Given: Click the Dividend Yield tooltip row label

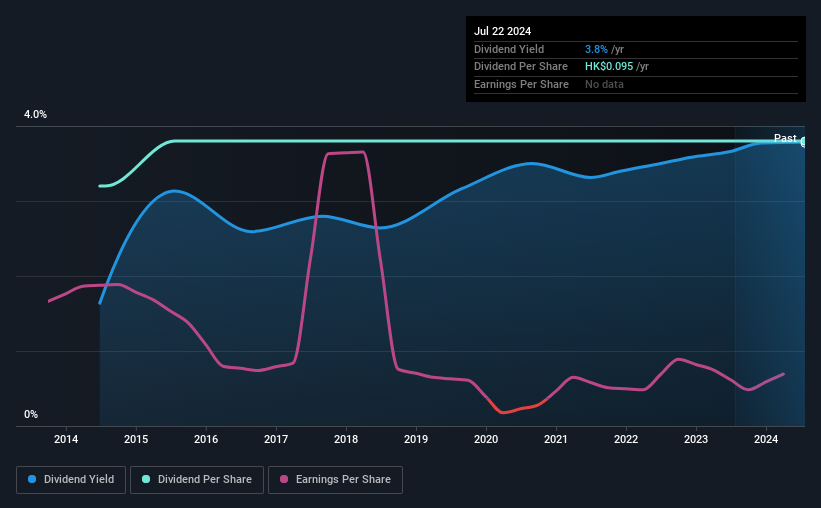Looking at the screenshot, I should (x=509, y=49).
